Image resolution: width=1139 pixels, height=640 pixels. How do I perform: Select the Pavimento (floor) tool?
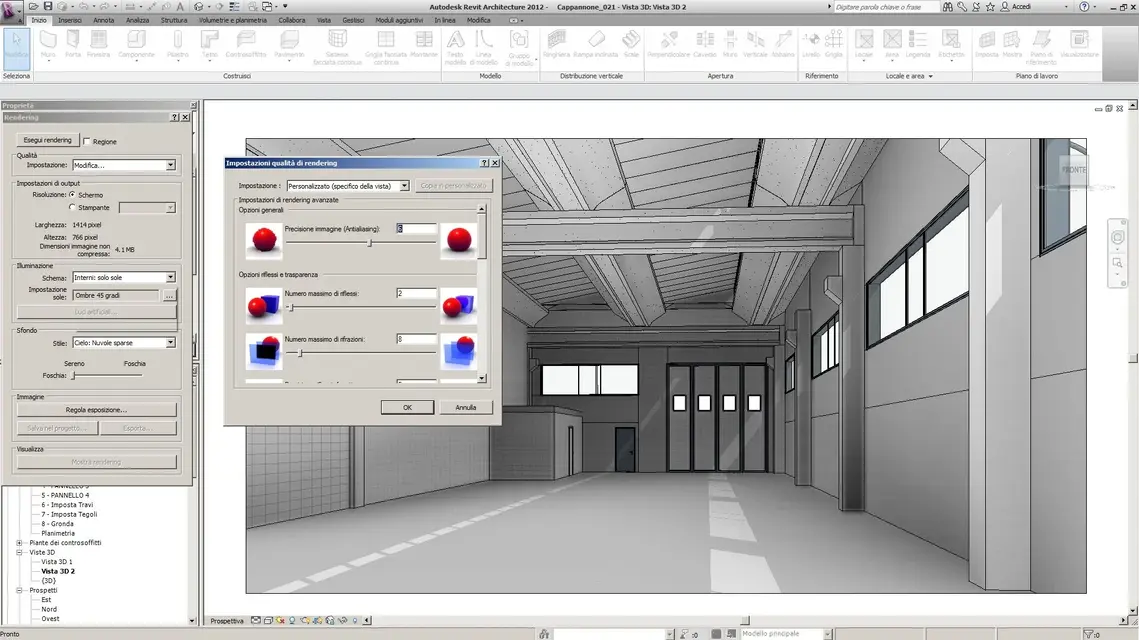(289, 45)
